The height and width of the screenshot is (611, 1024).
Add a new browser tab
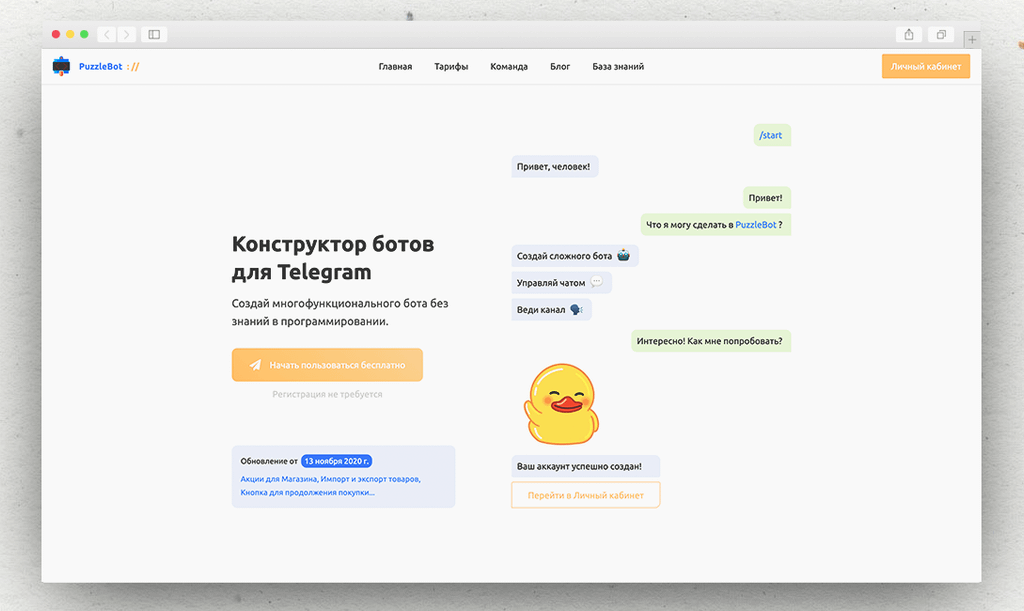(972, 40)
